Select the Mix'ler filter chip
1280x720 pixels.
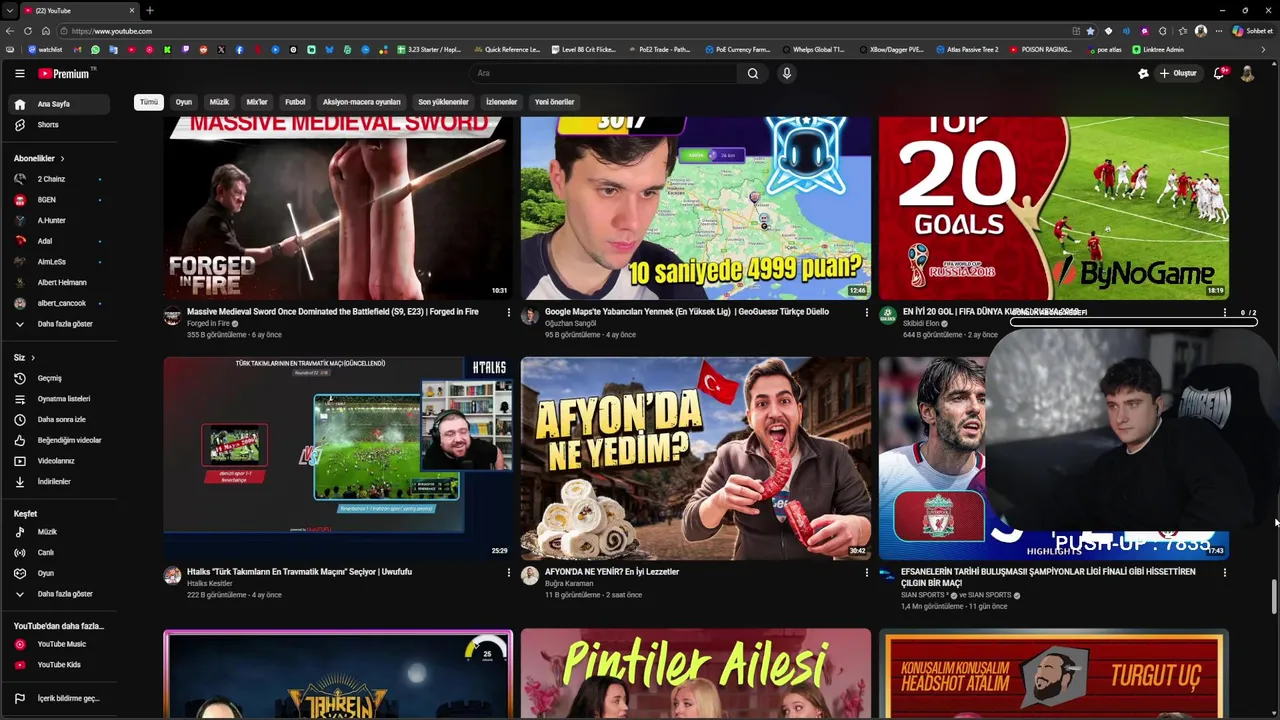pos(257,102)
